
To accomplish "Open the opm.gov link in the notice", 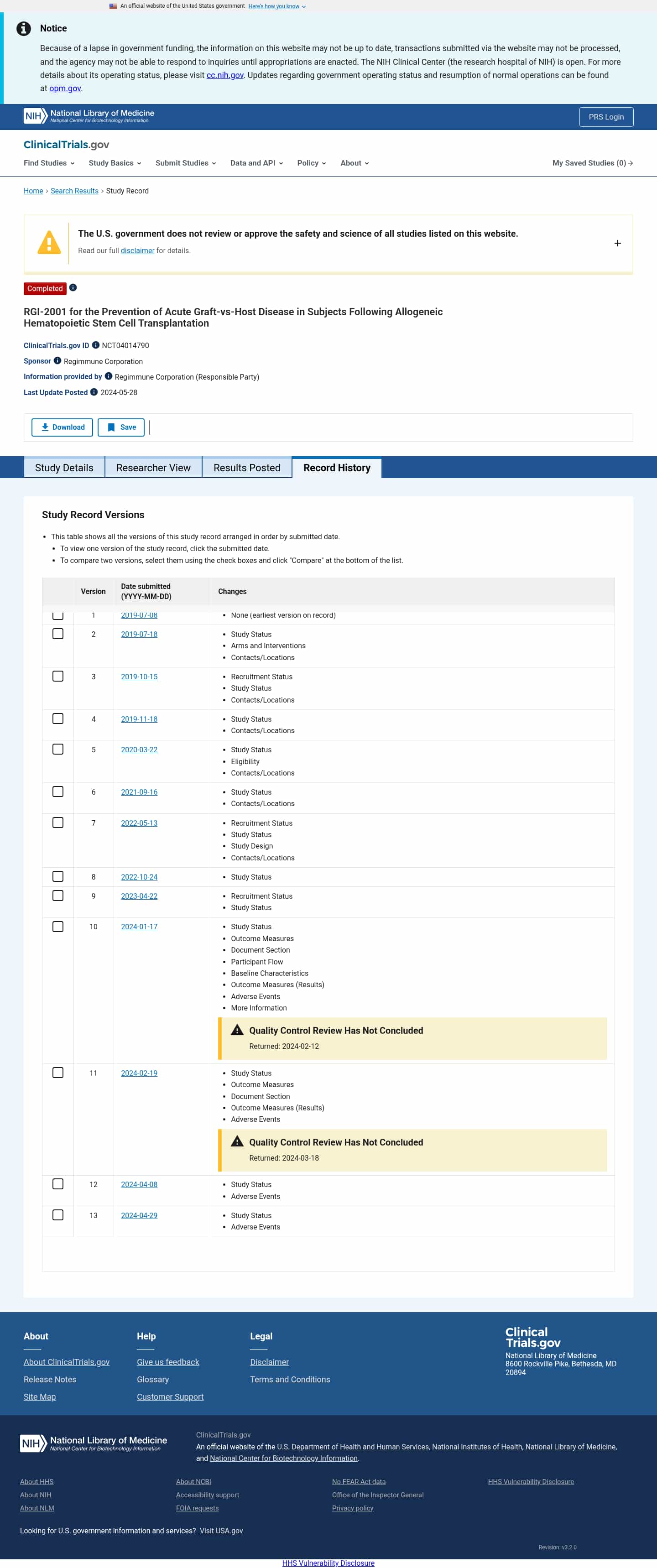I will pos(65,89).
